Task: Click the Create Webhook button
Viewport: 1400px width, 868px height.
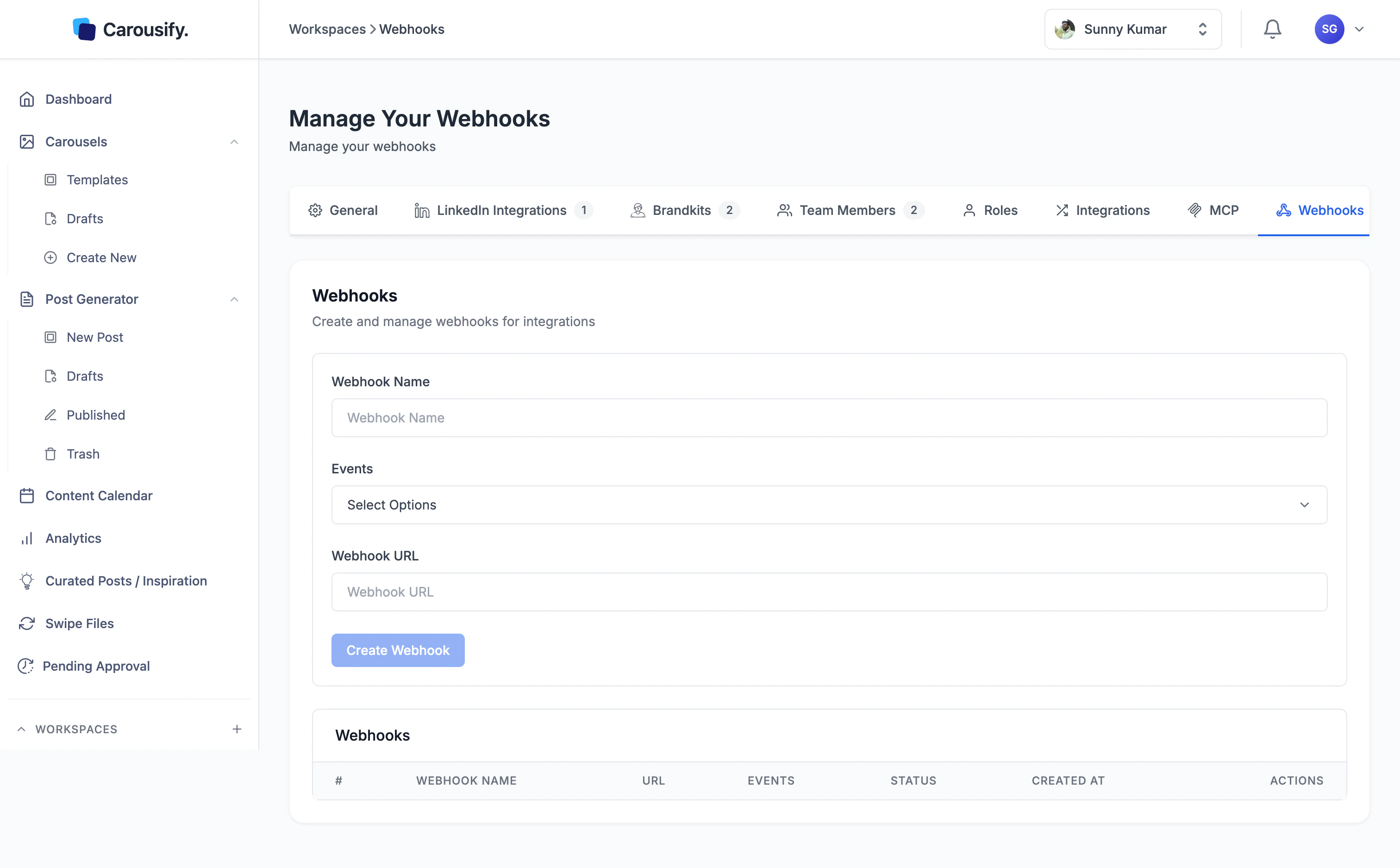Action: click(398, 650)
